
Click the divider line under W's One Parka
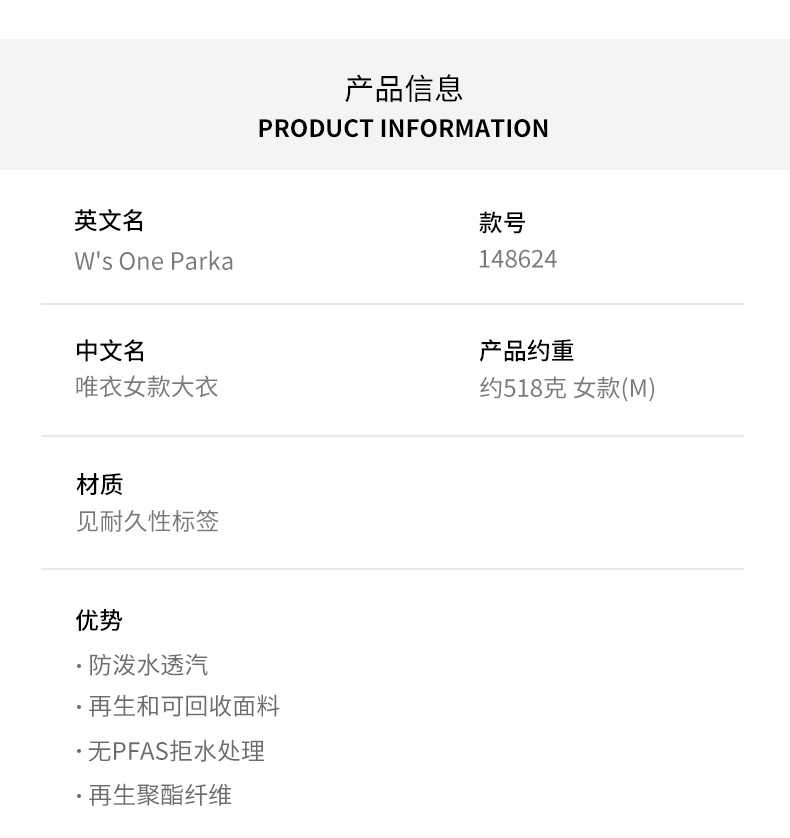[392, 304]
